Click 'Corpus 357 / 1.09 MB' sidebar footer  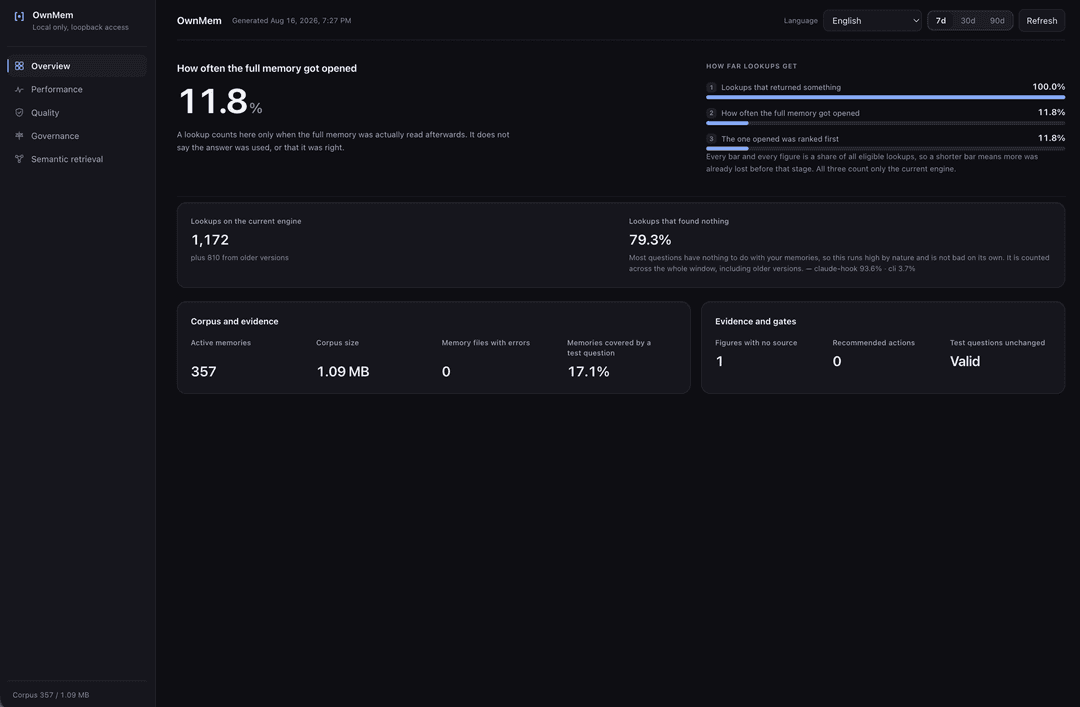[x=51, y=695]
